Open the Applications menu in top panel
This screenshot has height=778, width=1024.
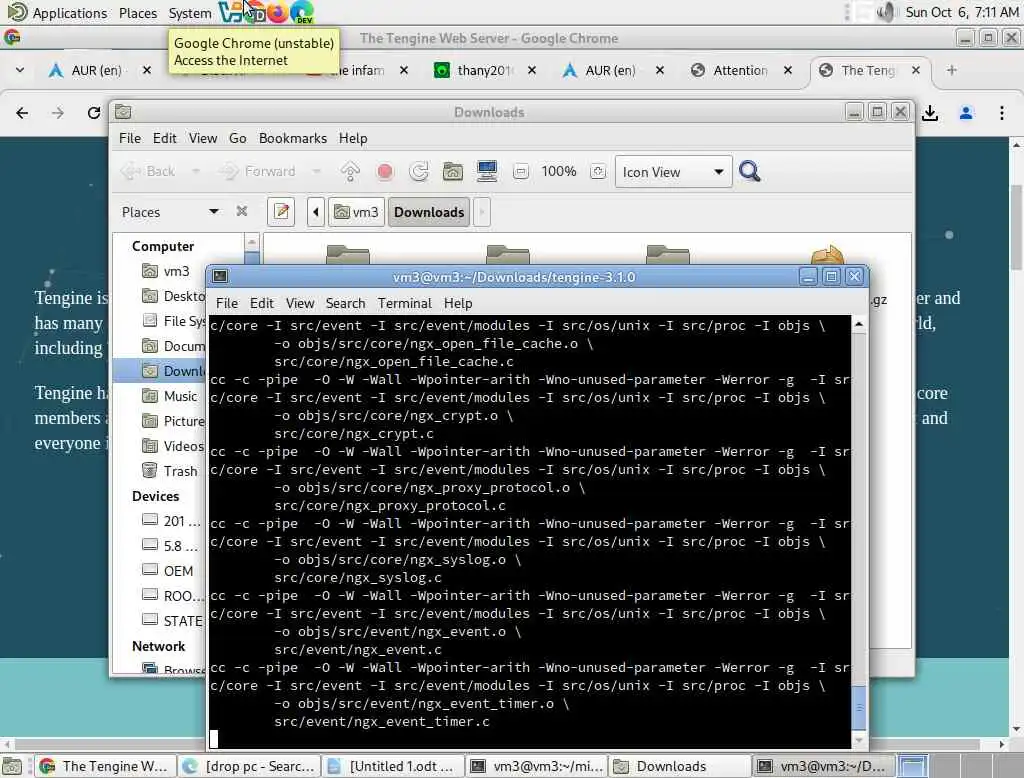(x=57, y=12)
